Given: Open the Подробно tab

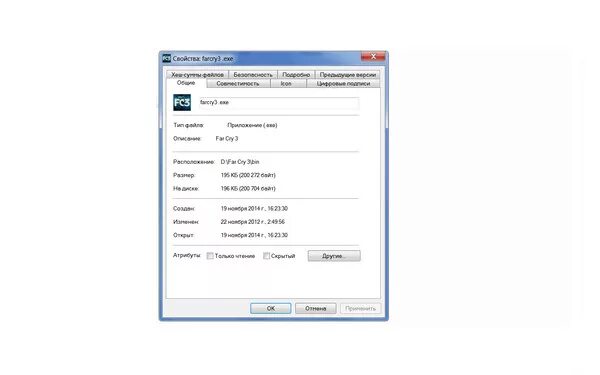Looking at the screenshot, I should pyautogui.click(x=296, y=75).
